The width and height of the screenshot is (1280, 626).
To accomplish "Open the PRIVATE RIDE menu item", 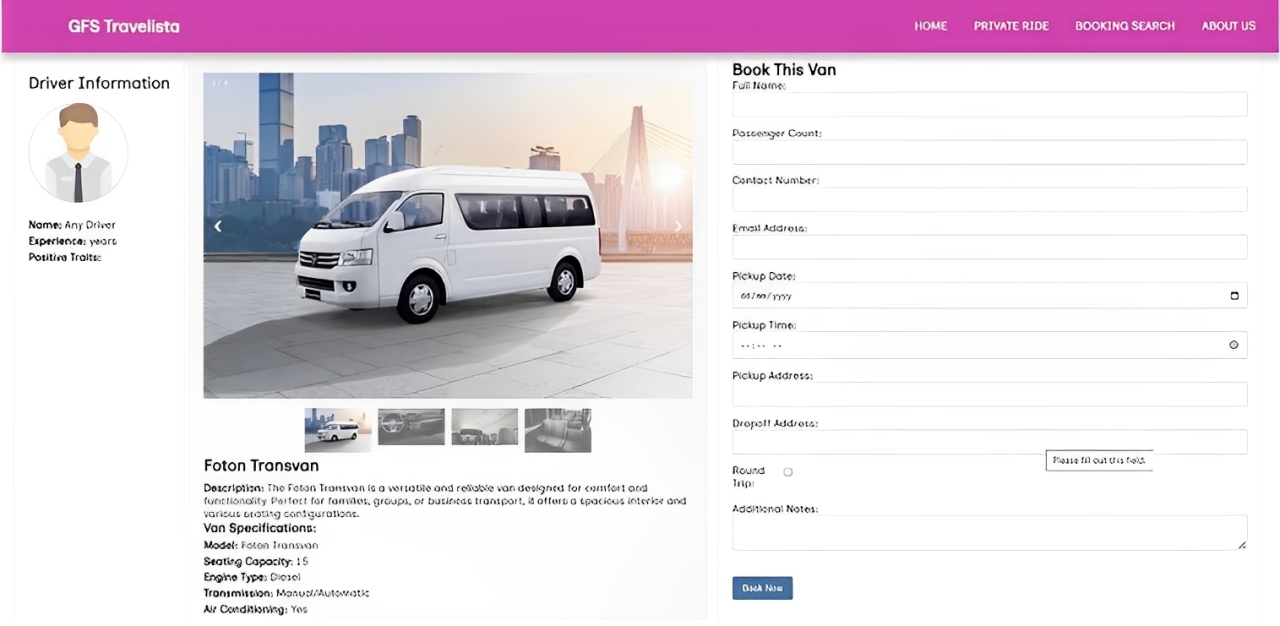I will point(1011,26).
